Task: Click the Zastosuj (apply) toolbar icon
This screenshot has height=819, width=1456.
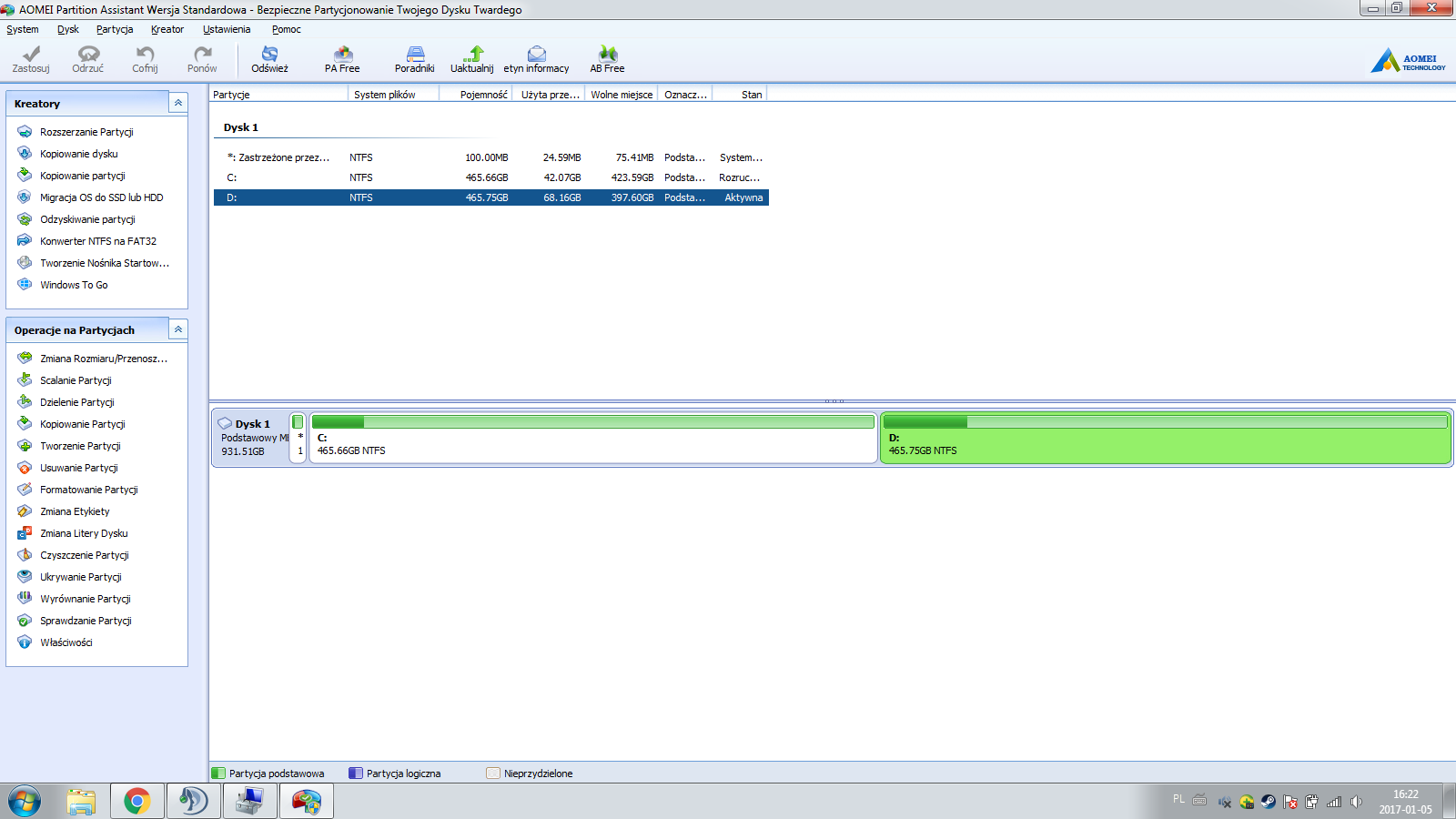Action: [31, 59]
